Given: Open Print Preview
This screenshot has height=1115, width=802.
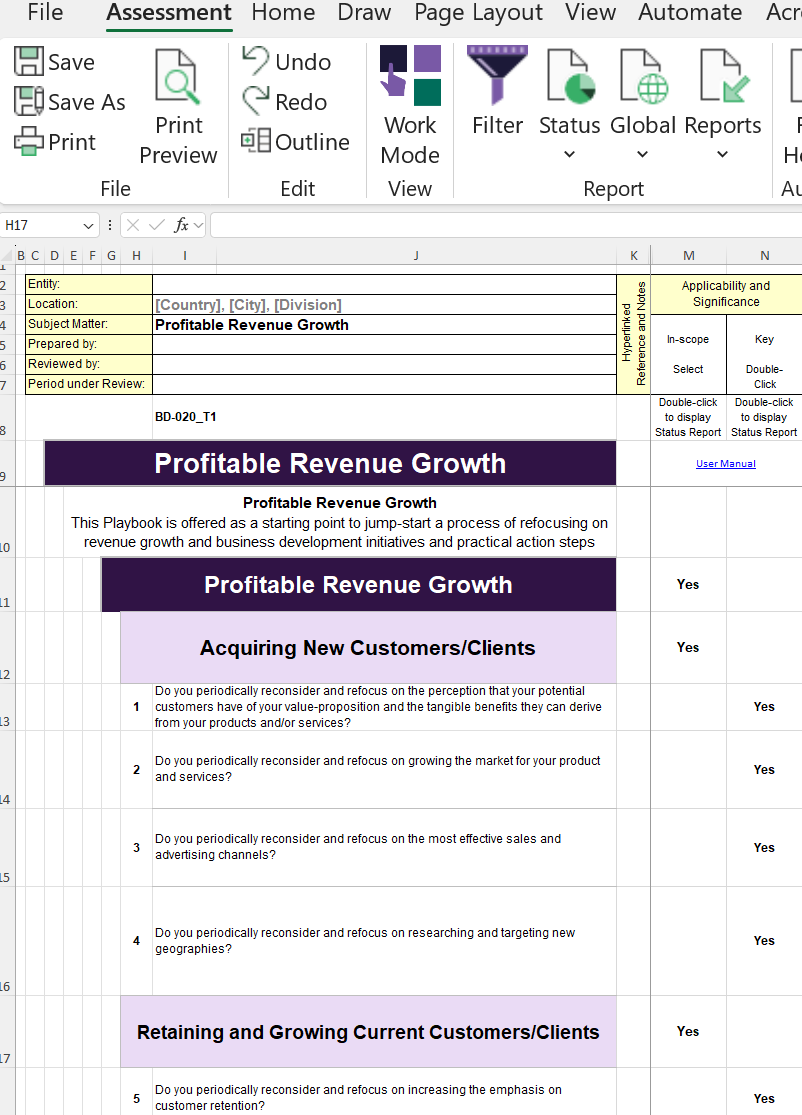Looking at the screenshot, I should pyautogui.click(x=178, y=108).
